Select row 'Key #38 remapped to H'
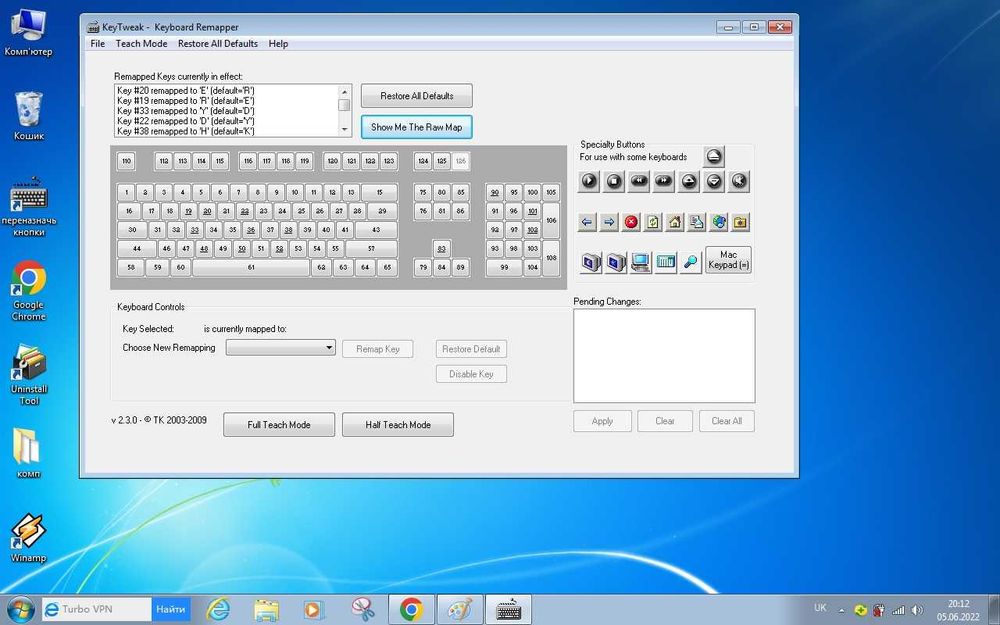The width and height of the screenshot is (1000, 625). tap(226, 131)
